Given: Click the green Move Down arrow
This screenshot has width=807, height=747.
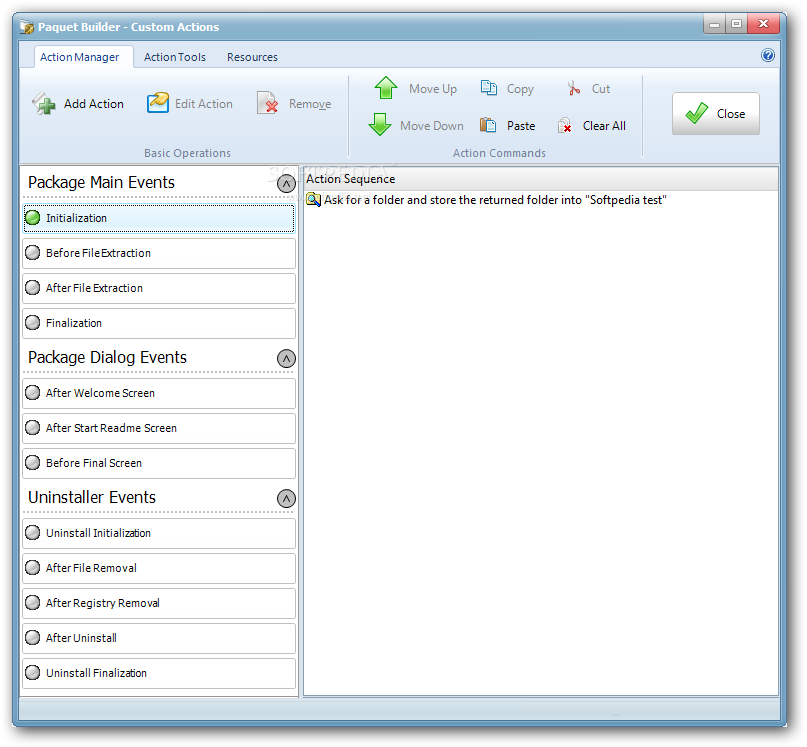Looking at the screenshot, I should click(x=380, y=125).
